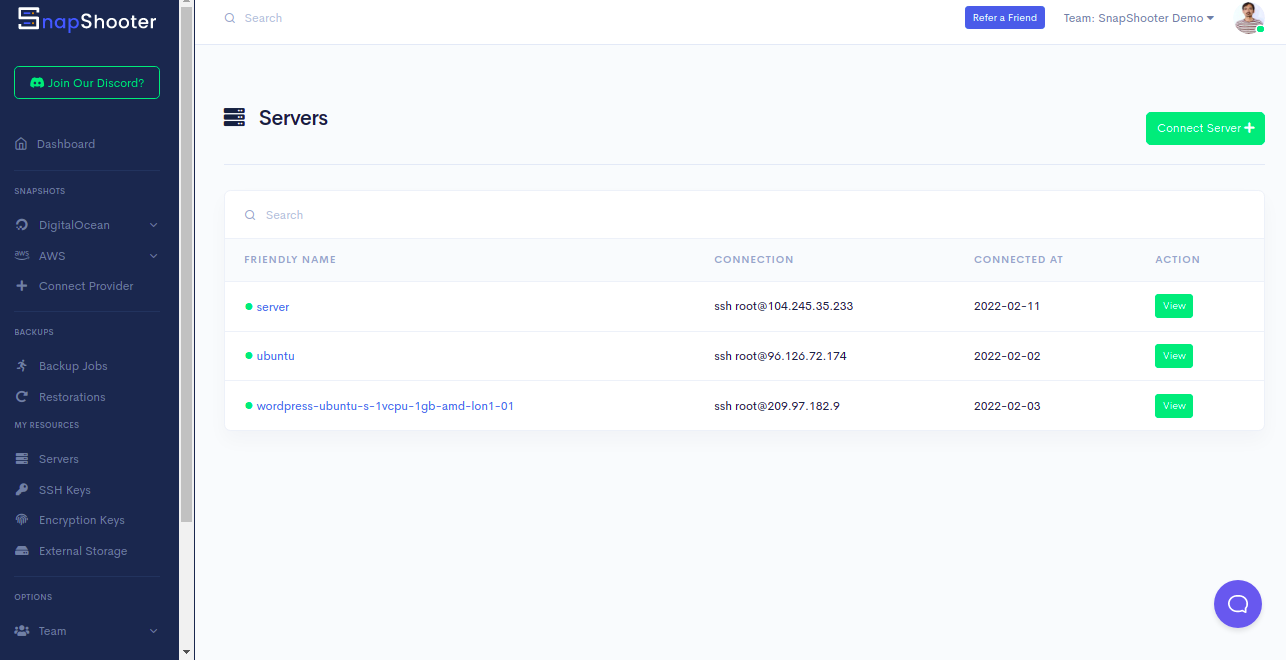Go to Backup Jobs
The height and width of the screenshot is (660, 1286).
(x=73, y=366)
